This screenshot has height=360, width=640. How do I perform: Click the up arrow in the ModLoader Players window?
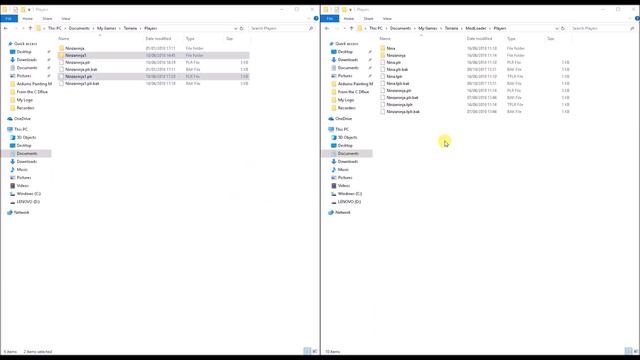[351, 28]
